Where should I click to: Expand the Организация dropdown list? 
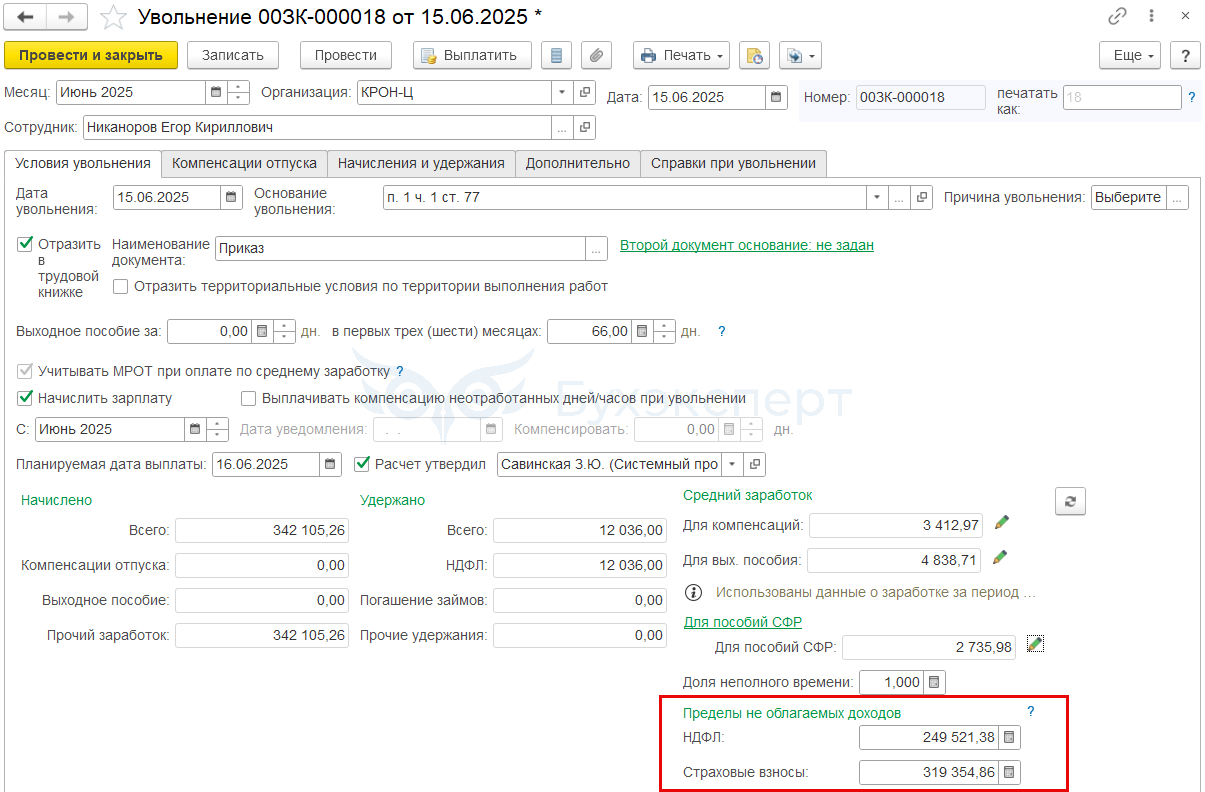(x=562, y=93)
